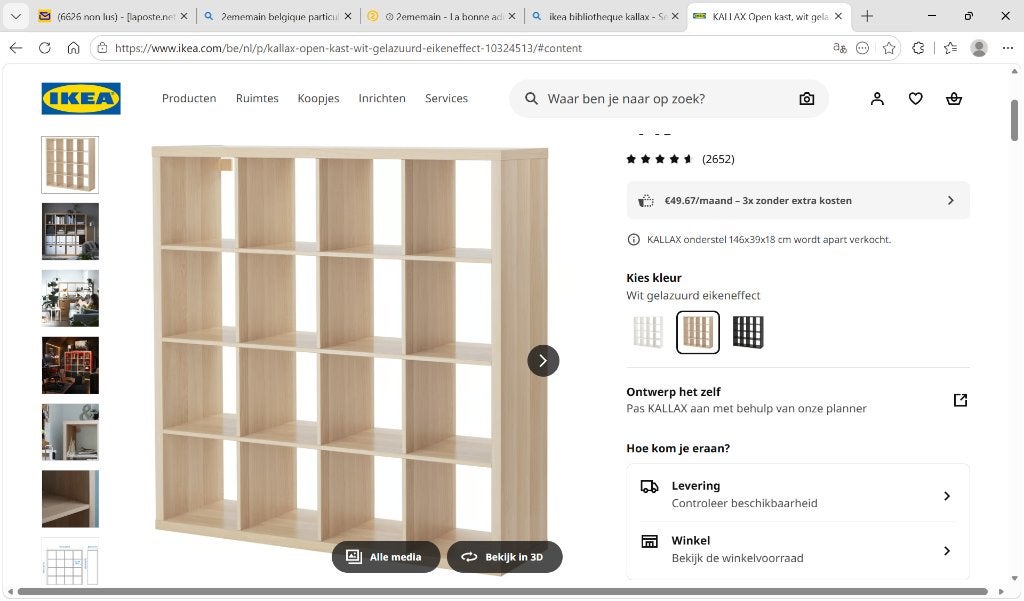This screenshot has height=601, width=1024.
Task: View site information lock icon
Action: coord(102,48)
